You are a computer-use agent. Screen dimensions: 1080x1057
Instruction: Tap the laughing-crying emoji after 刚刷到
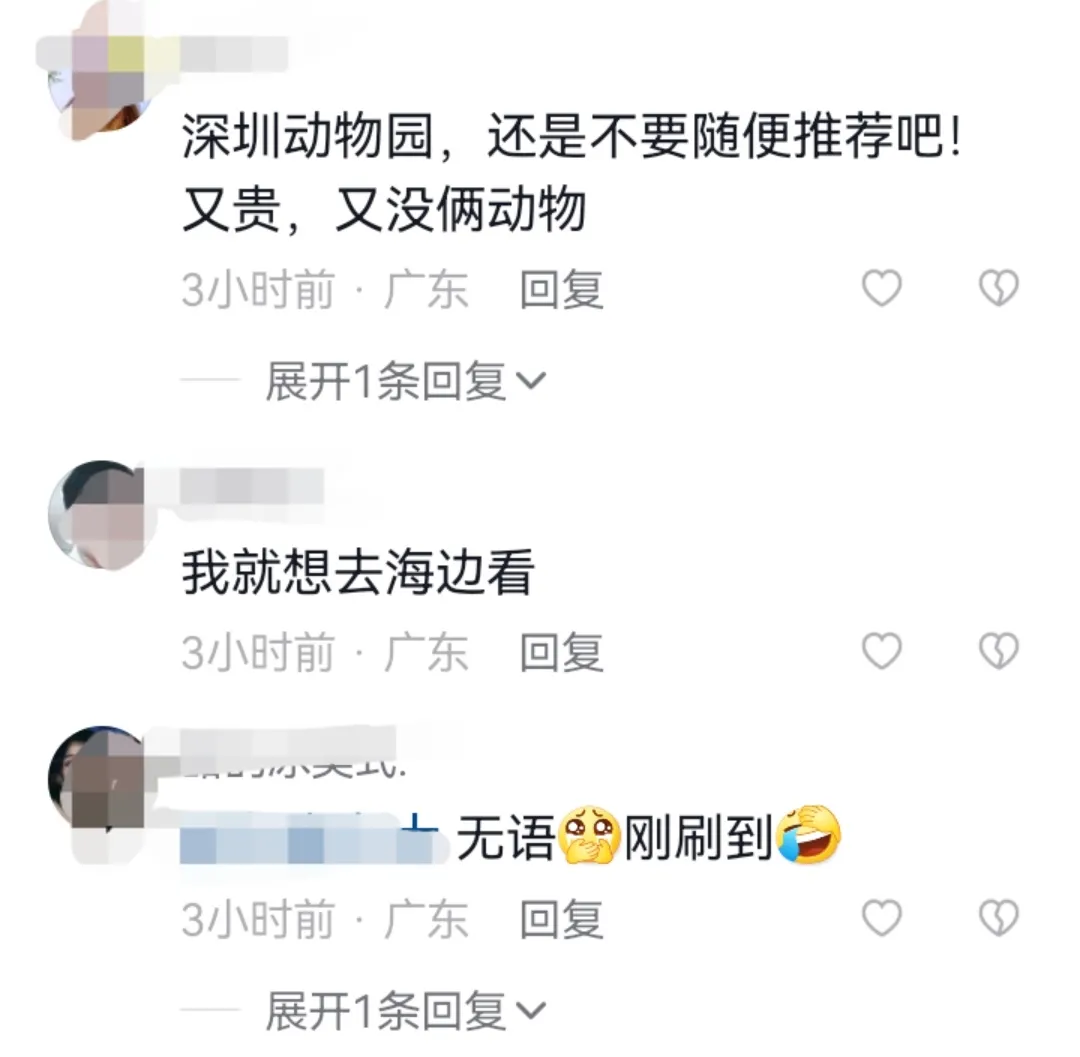tap(809, 833)
